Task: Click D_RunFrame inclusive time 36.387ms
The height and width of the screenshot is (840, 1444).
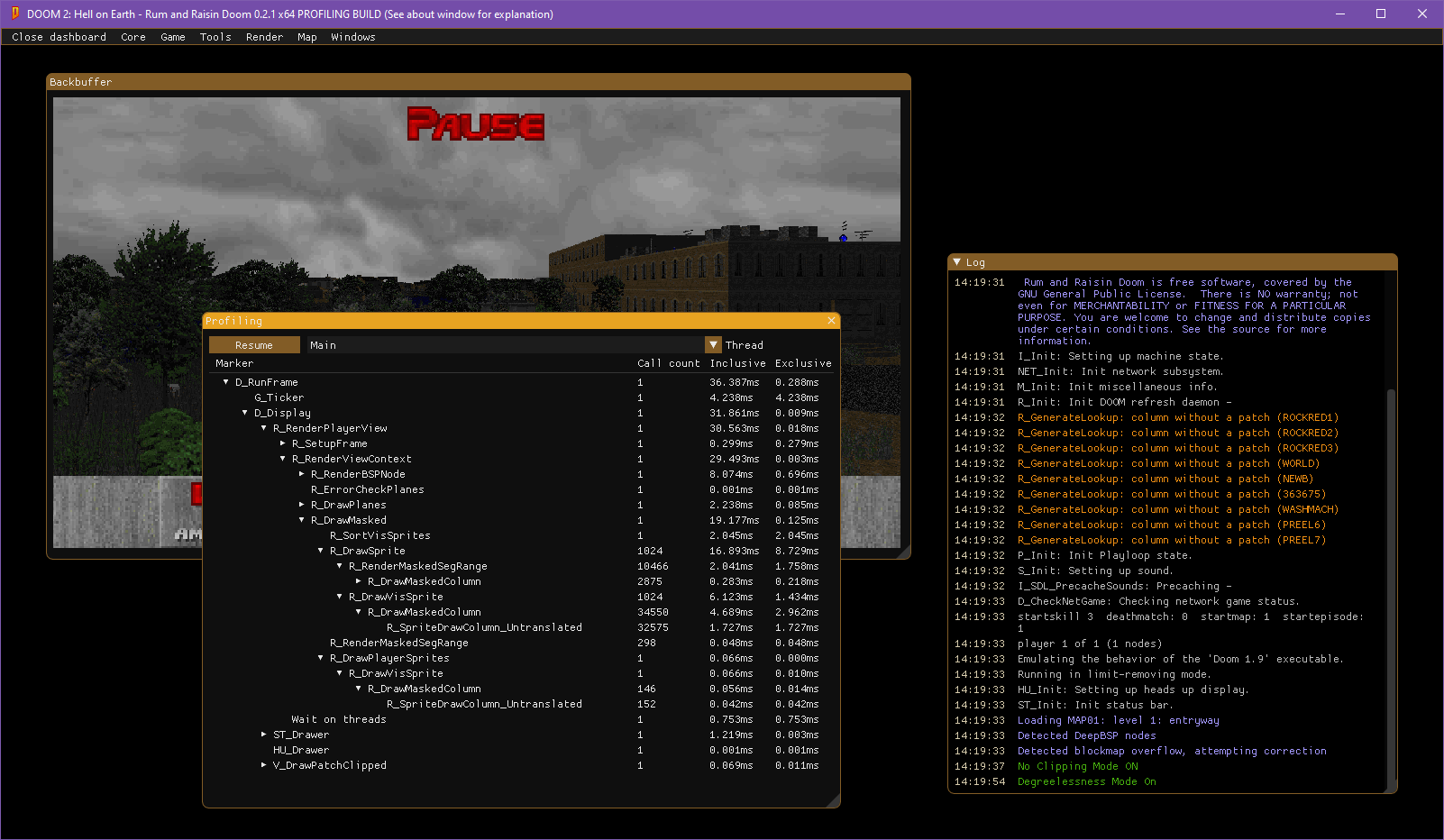Action: coord(734,382)
